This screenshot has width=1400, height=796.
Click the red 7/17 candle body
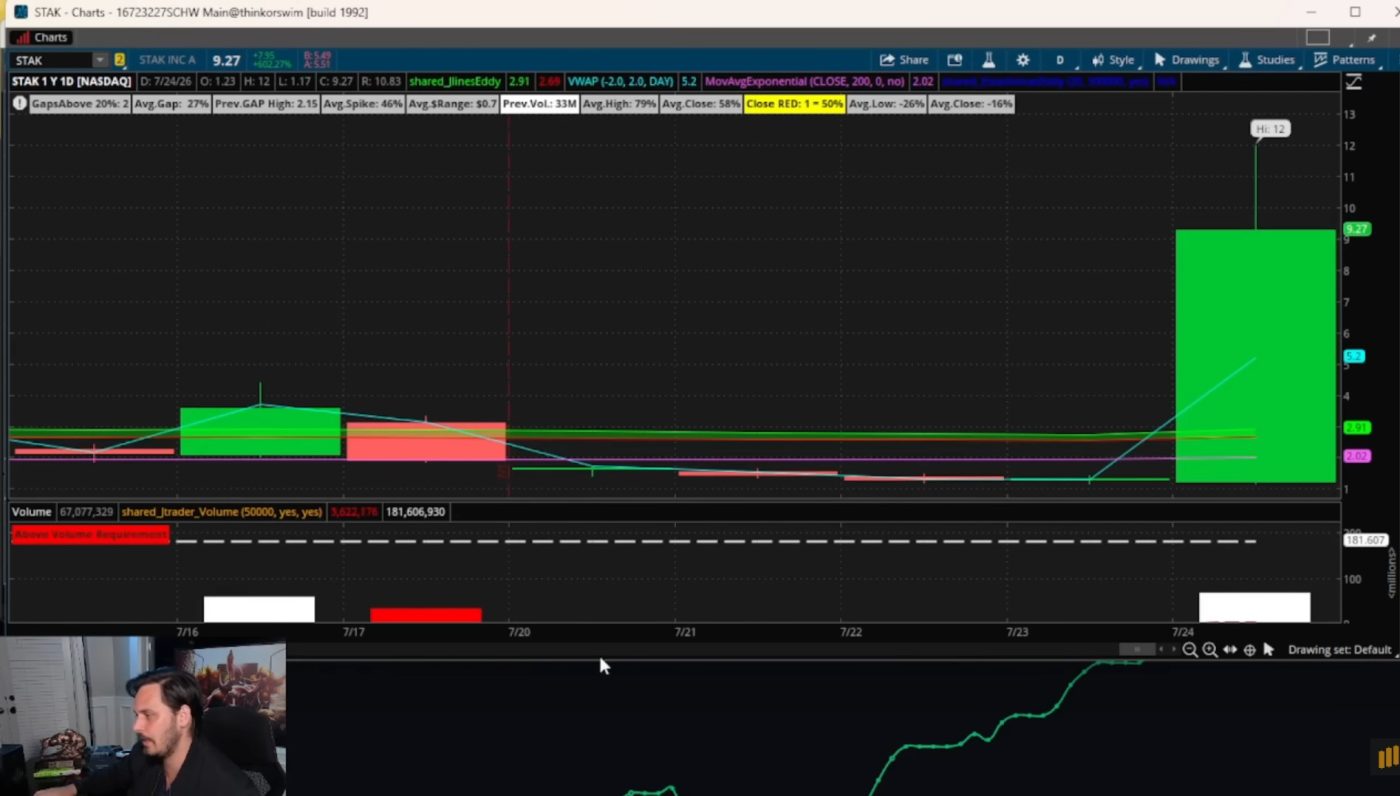[x=426, y=441]
